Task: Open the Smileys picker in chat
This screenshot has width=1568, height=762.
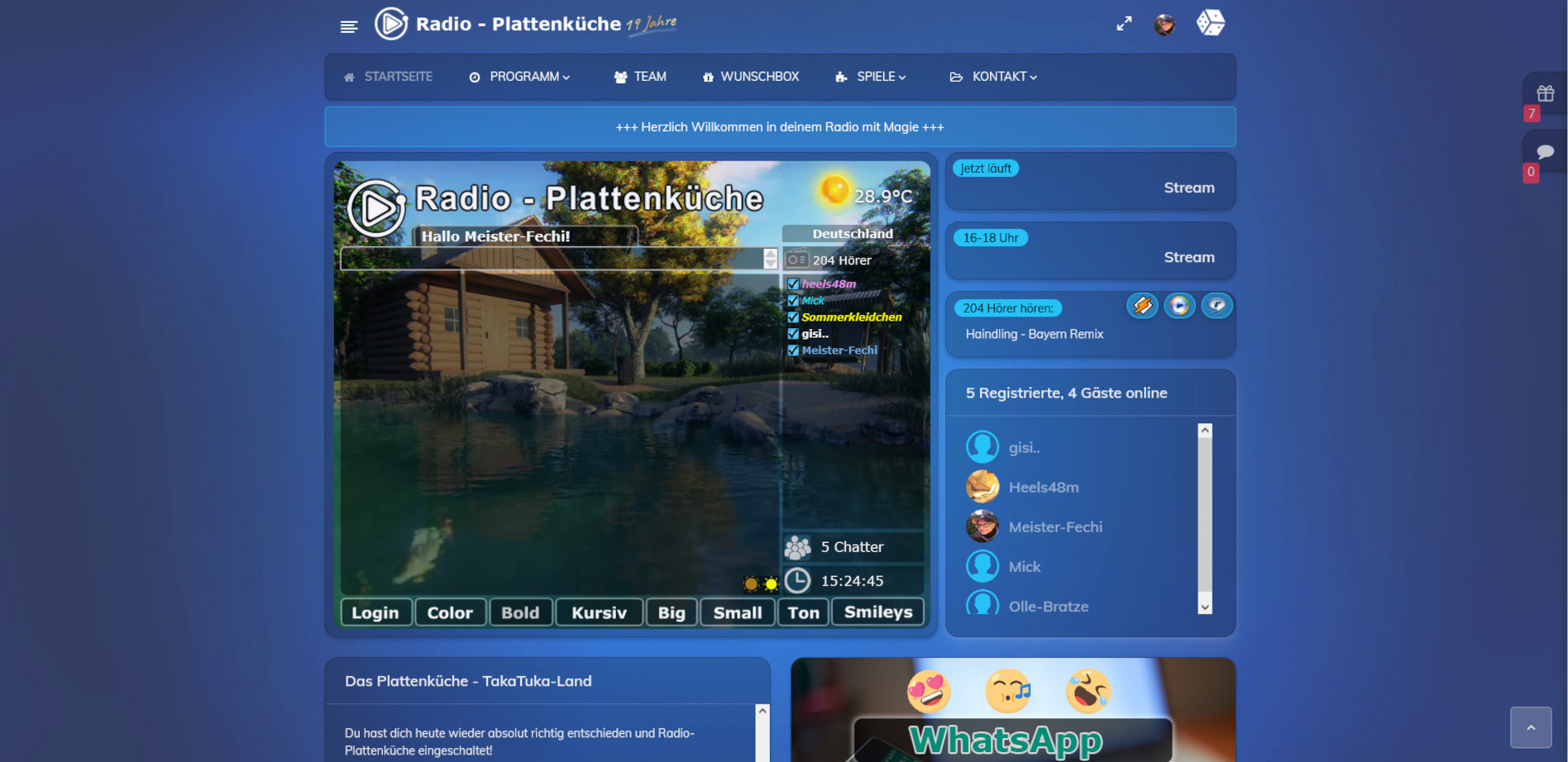Action: [x=877, y=612]
